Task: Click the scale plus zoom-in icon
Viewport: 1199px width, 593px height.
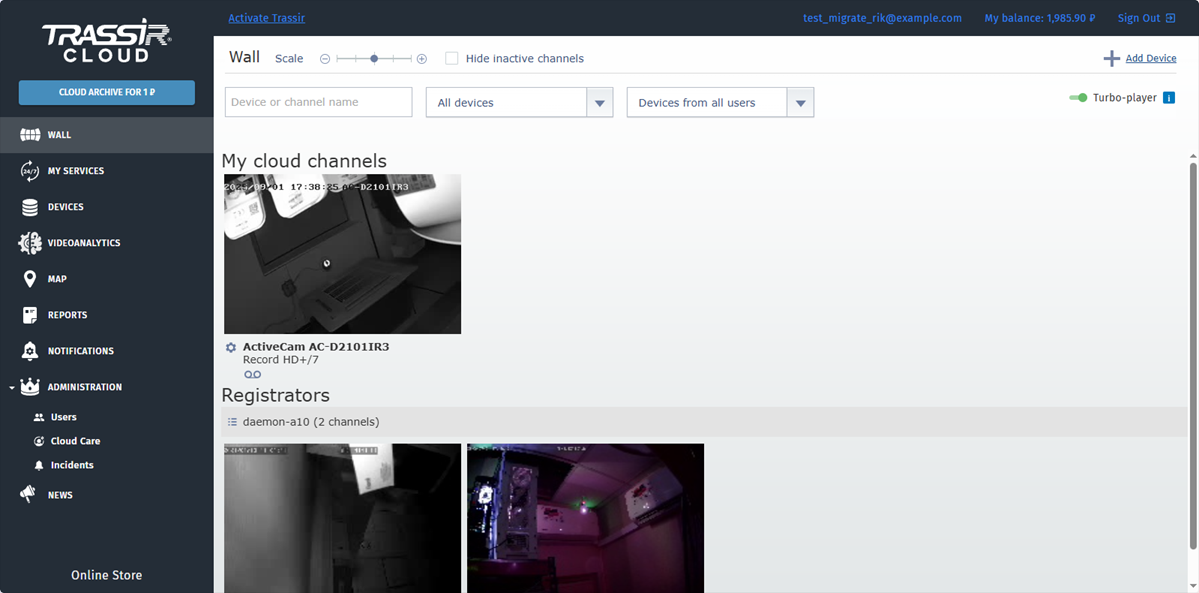Action: click(422, 59)
